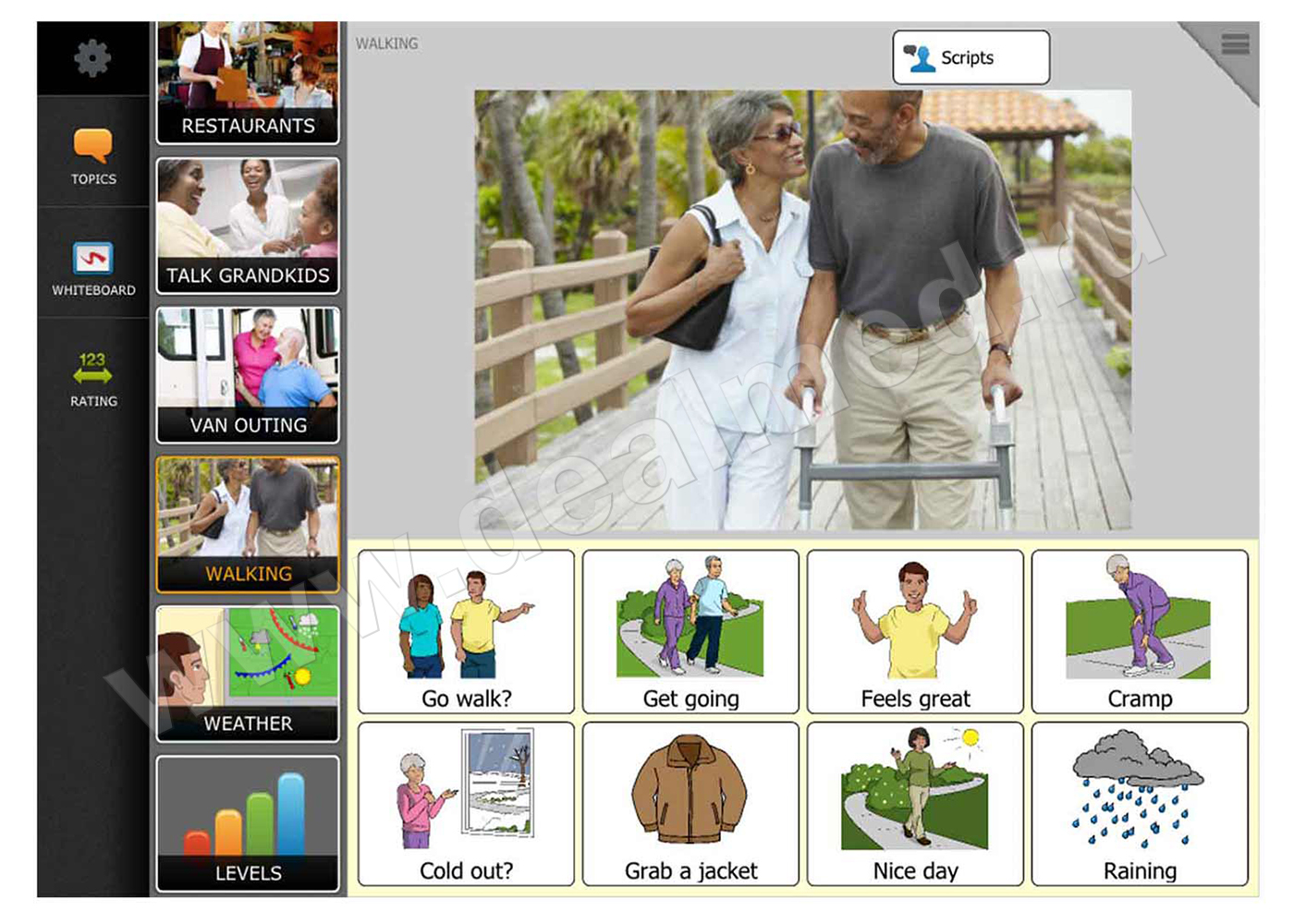Open the Whiteboard tool
The width and height of the screenshot is (1294, 924).
coord(93,269)
